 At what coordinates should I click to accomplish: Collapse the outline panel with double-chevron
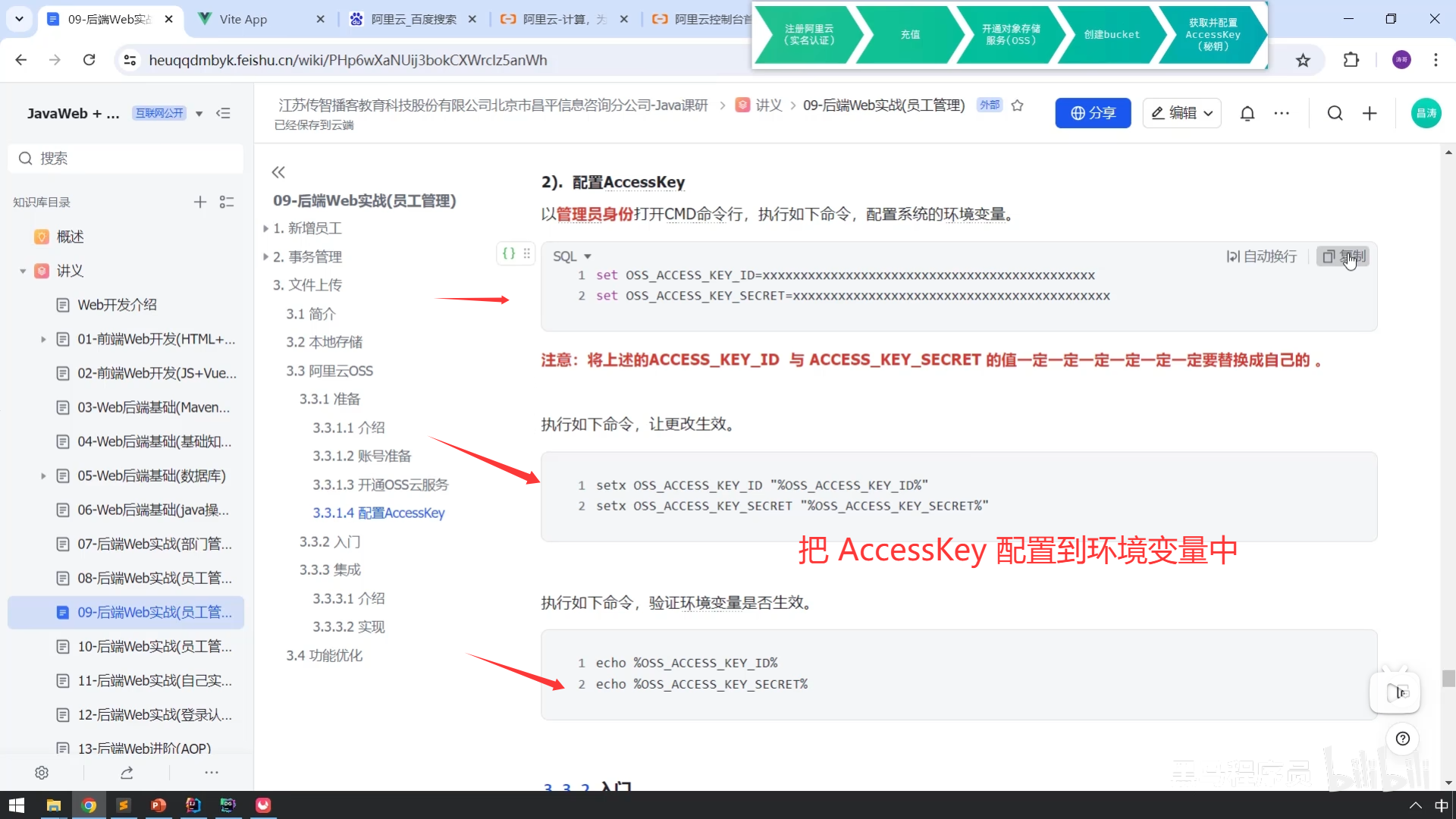(x=278, y=172)
